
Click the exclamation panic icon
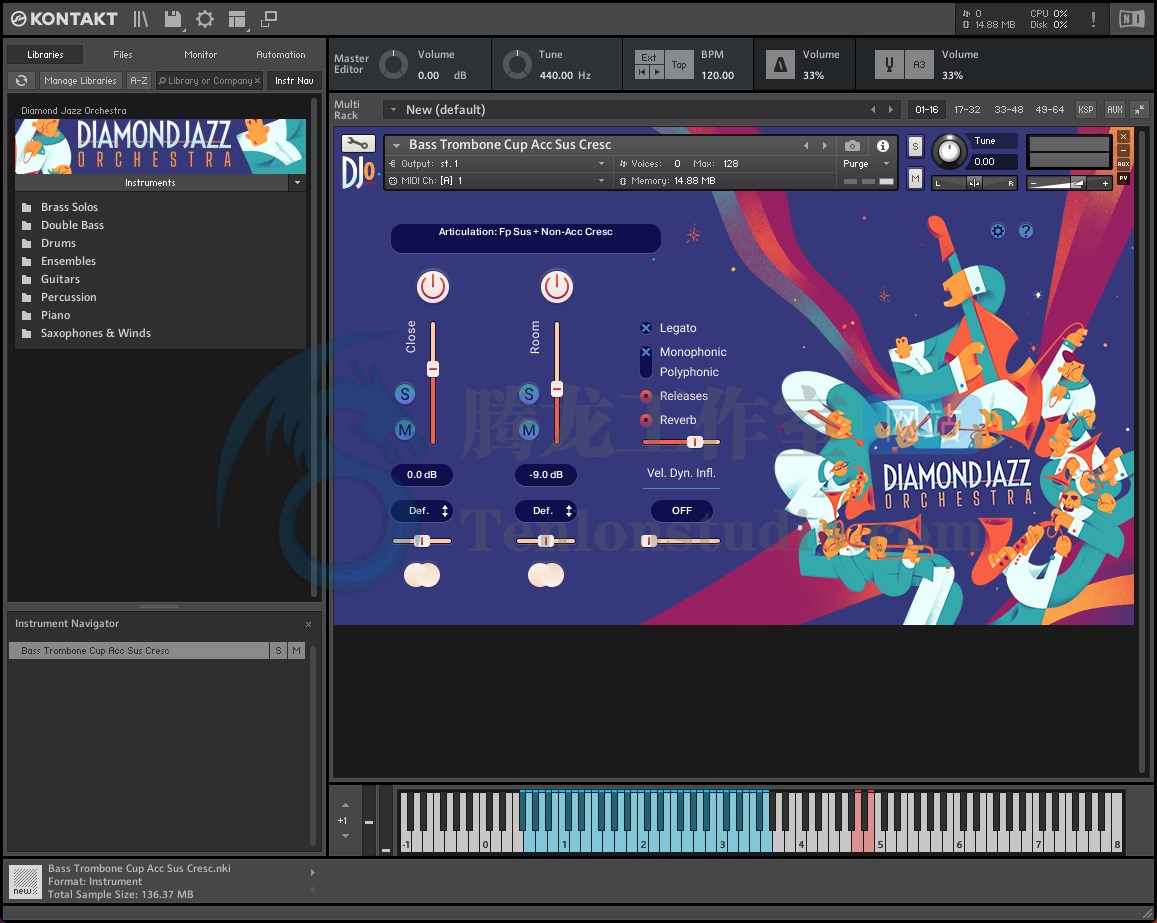[1093, 19]
